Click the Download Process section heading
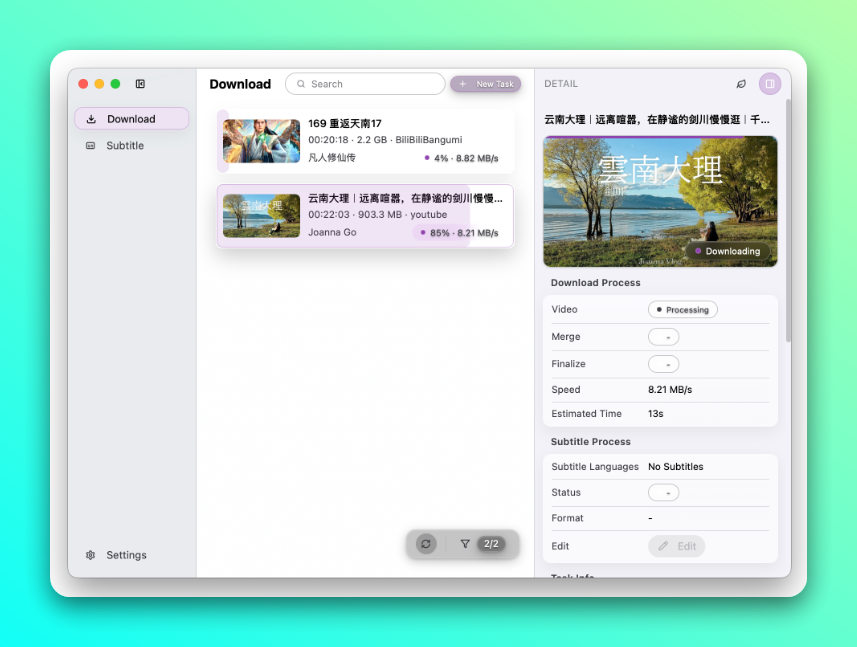 (596, 283)
